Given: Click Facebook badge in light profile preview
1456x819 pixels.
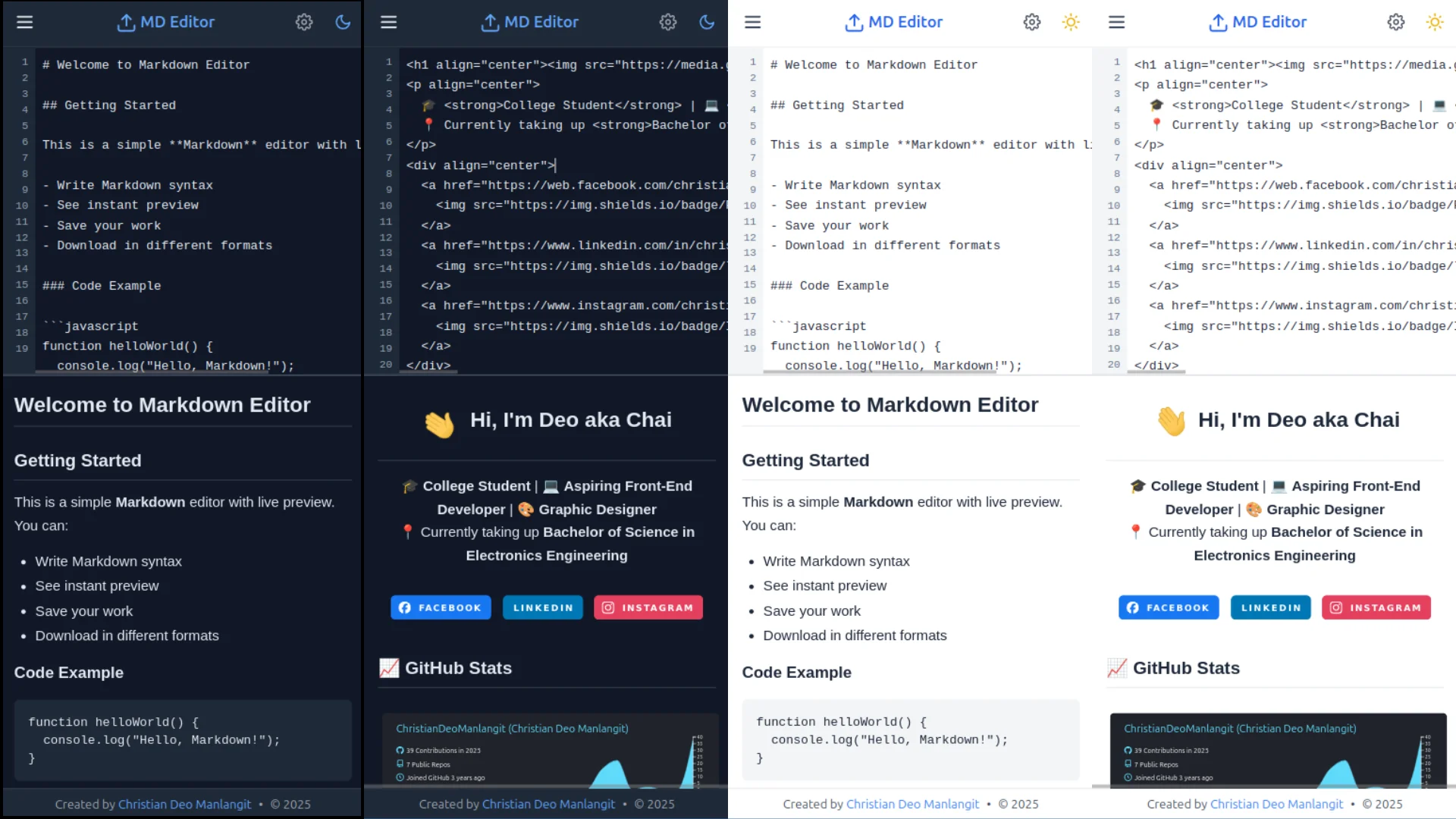Looking at the screenshot, I should 1169,607.
